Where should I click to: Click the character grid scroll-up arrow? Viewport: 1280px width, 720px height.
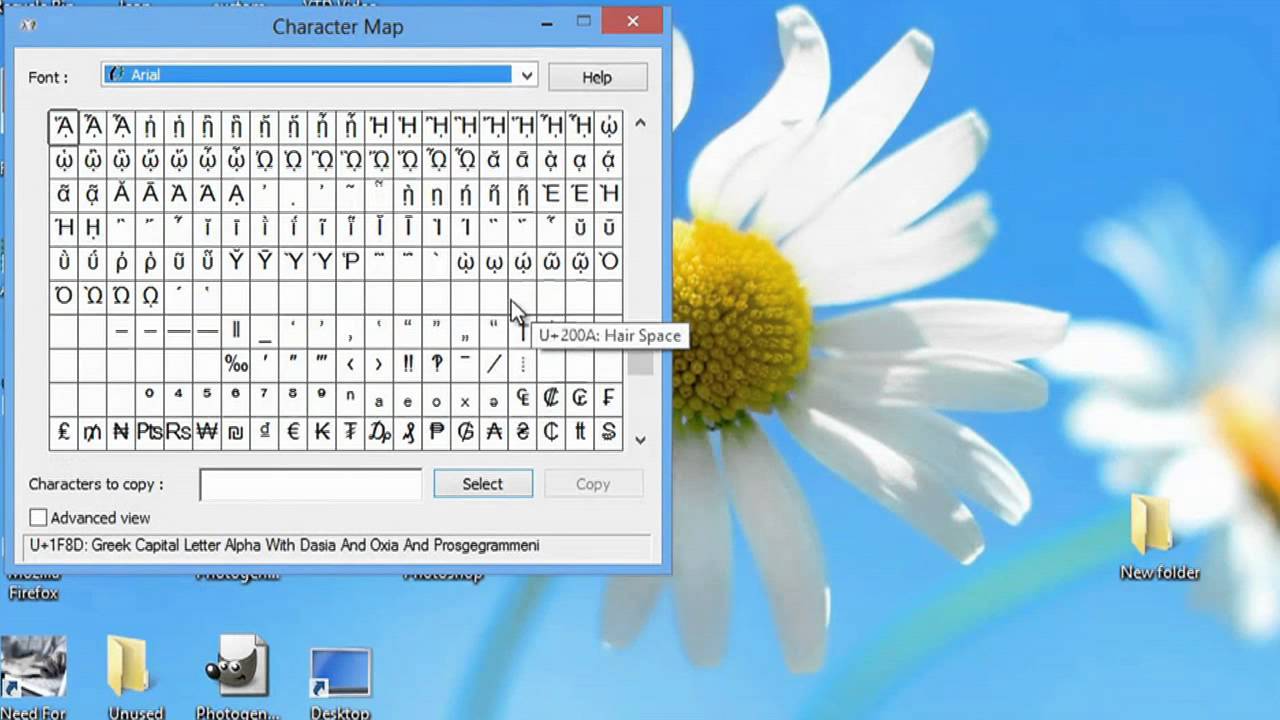640,123
